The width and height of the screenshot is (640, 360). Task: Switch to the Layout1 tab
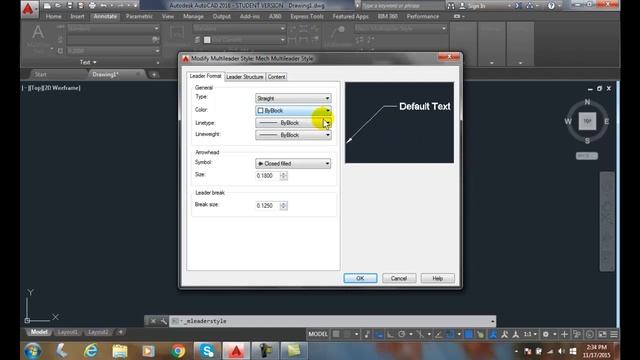[x=67, y=332]
